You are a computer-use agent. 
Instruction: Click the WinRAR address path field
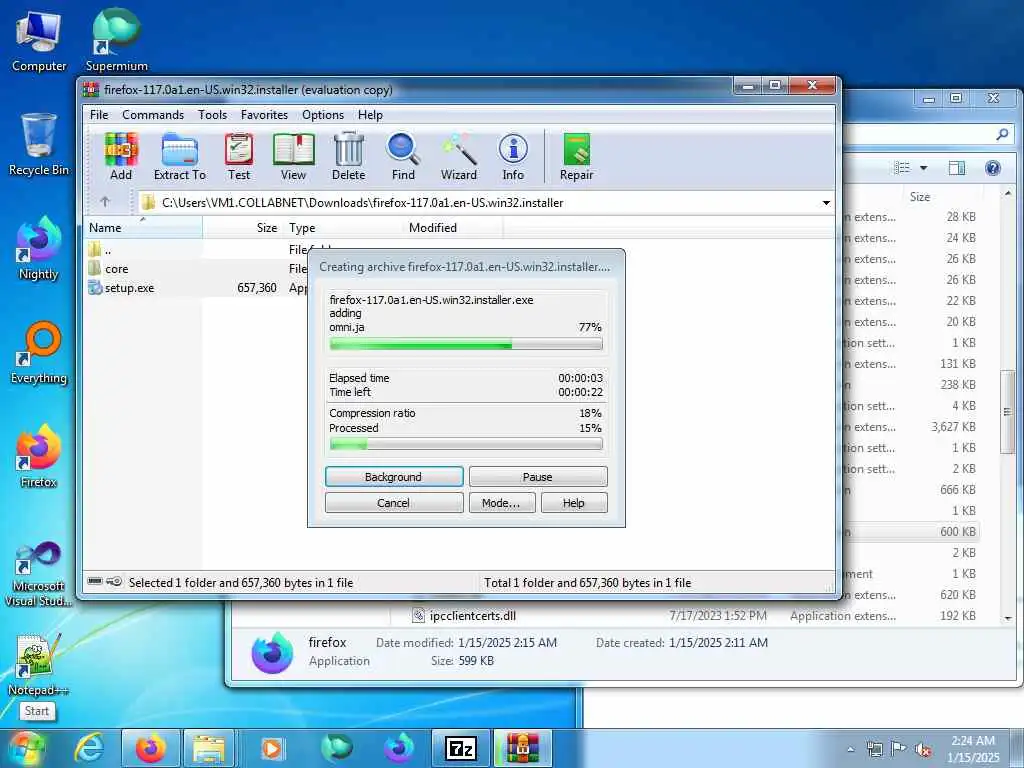[x=487, y=202]
